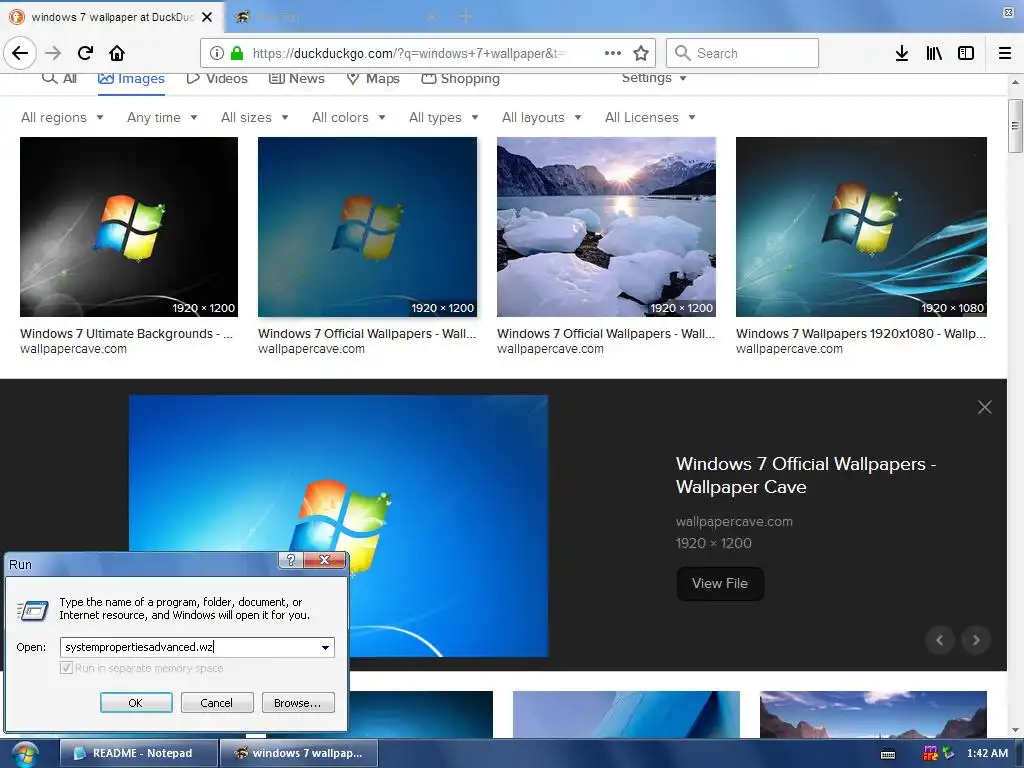
Task: Click Cancel in the Run dialog
Action: point(217,703)
